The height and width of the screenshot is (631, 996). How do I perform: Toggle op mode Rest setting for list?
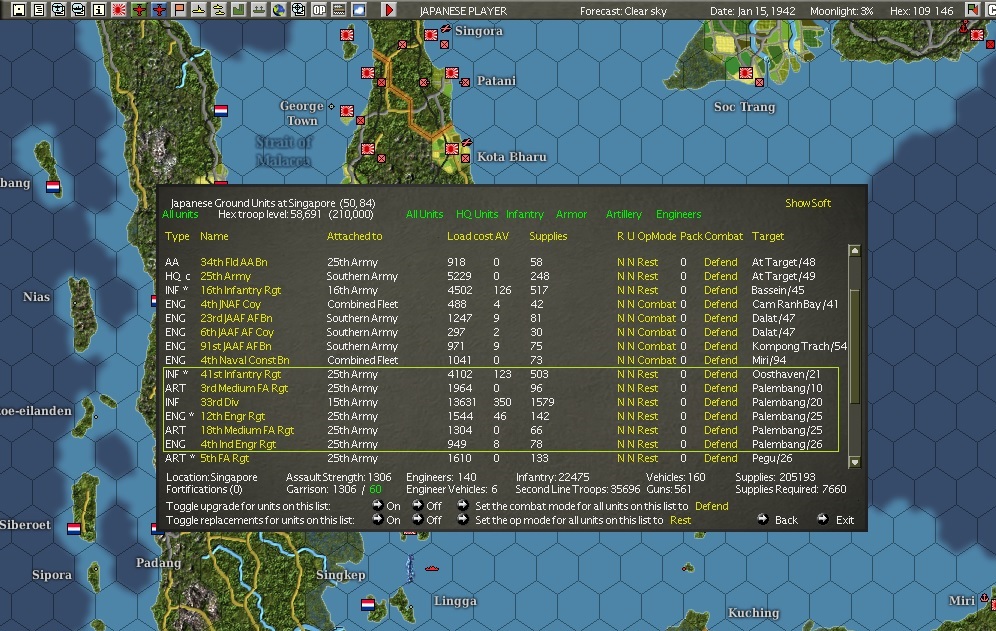click(x=680, y=520)
